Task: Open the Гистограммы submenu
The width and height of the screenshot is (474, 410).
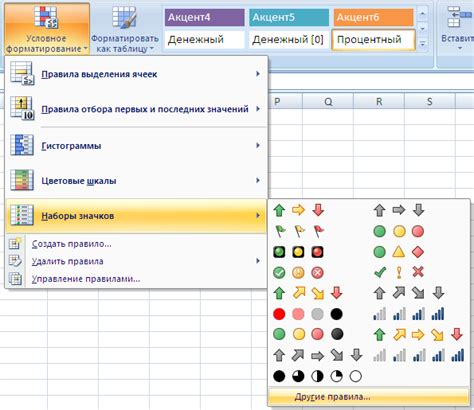Action: pos(136,146)
